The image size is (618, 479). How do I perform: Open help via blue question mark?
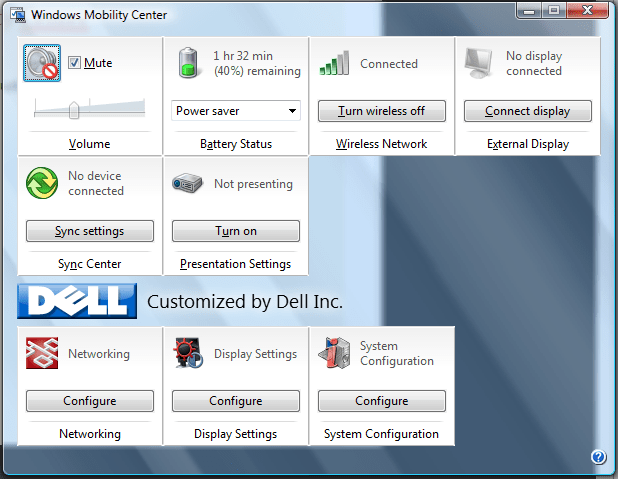point(598,457)
